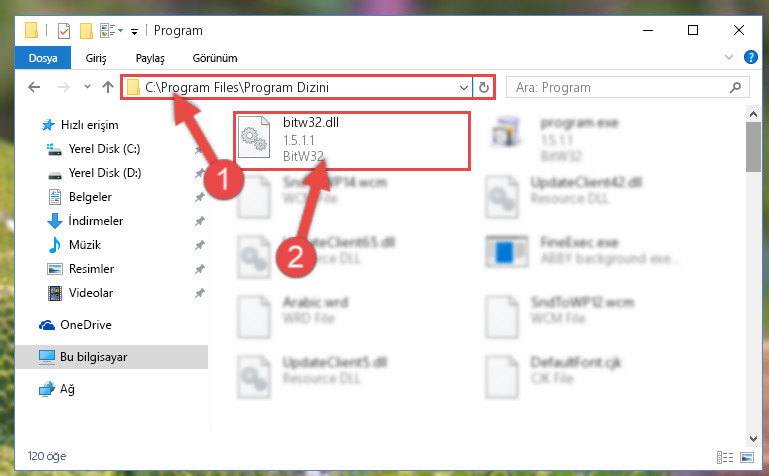The image size is (769, 476).
Task: Switch to details view icon
Action: 724,457
